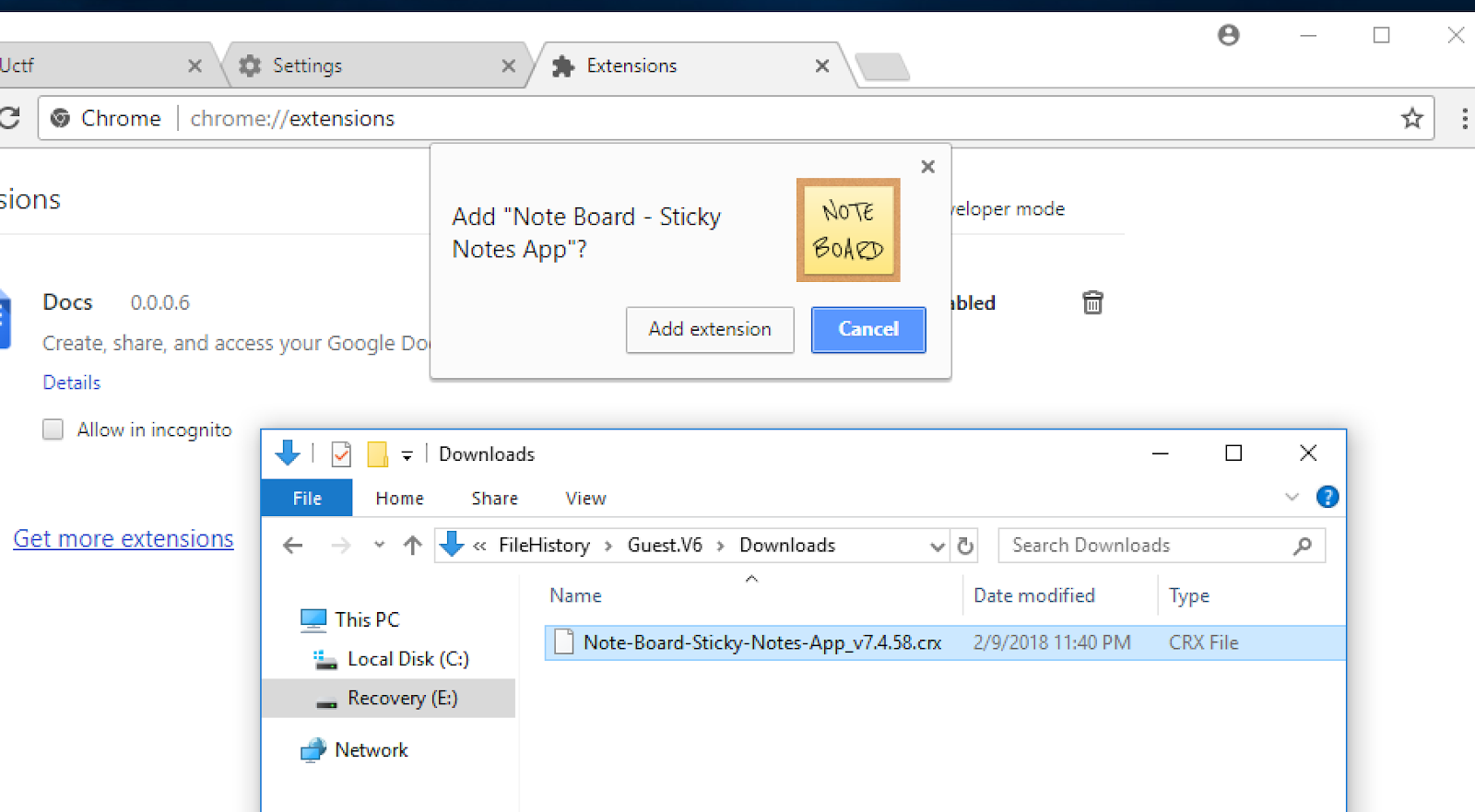Select the Note-Board-Sticky-Notes-App_v7.4.58.crx file
This screenshot has width=1475, height=812.
[x=945, y=642]
